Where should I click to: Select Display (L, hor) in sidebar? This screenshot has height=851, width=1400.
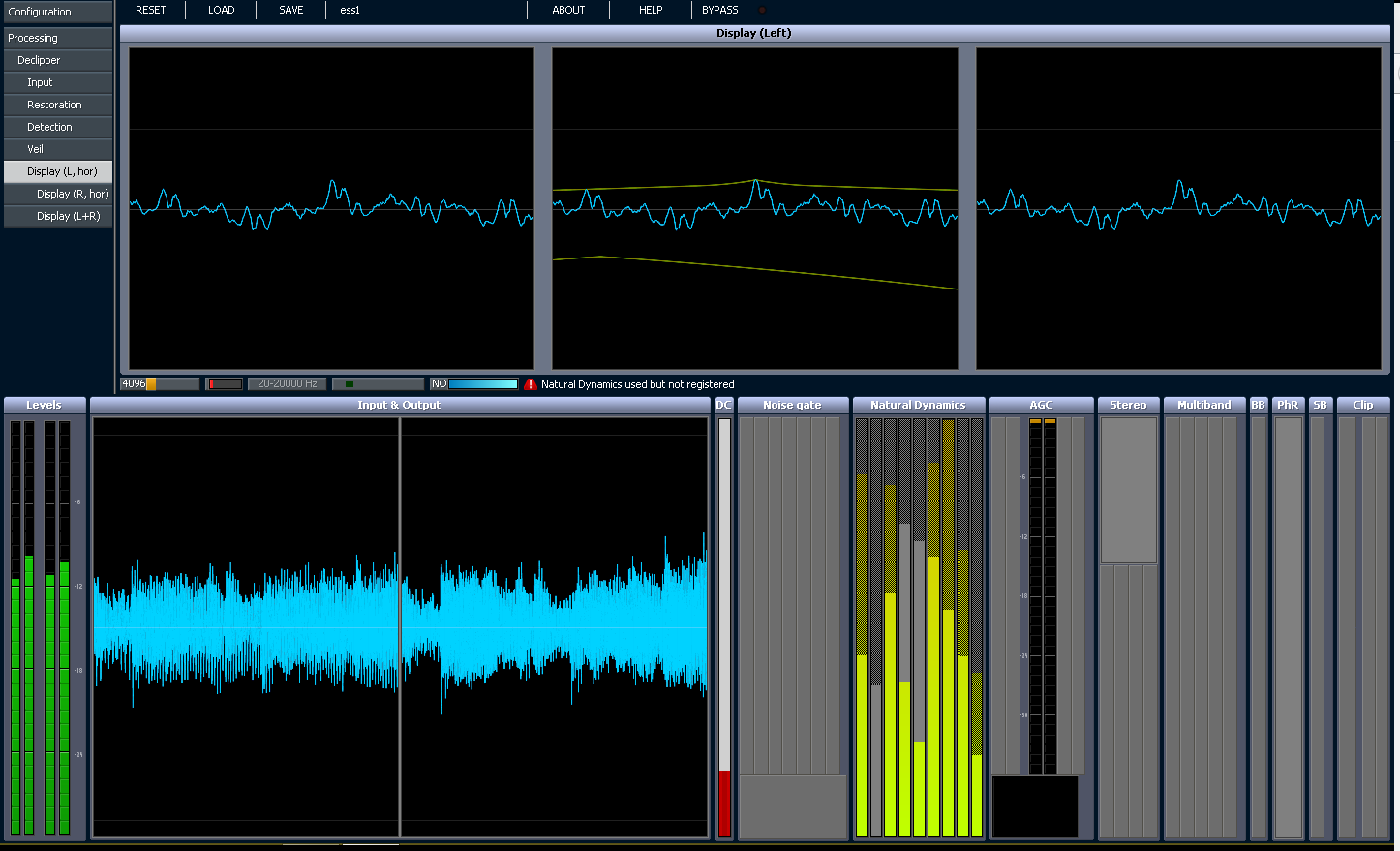(58, 171)
